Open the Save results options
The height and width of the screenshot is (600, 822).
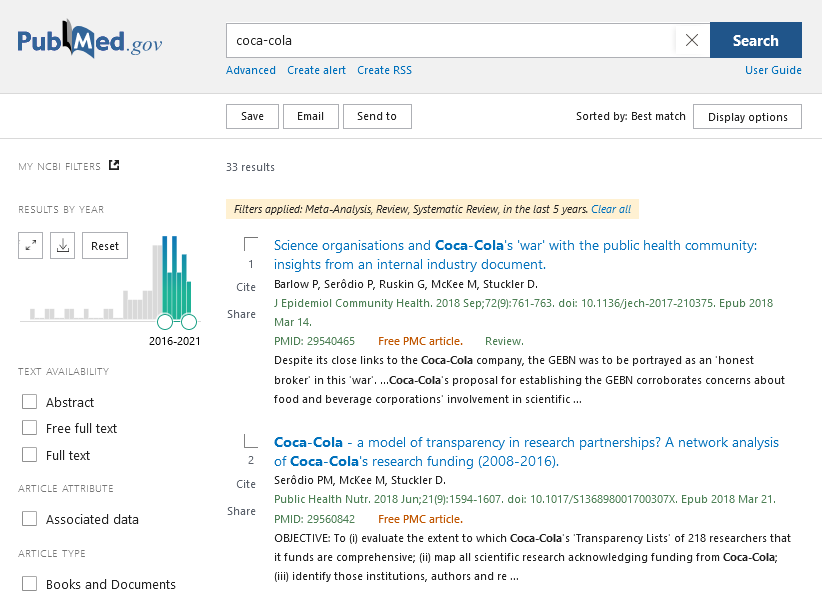(x=252, y=116)
